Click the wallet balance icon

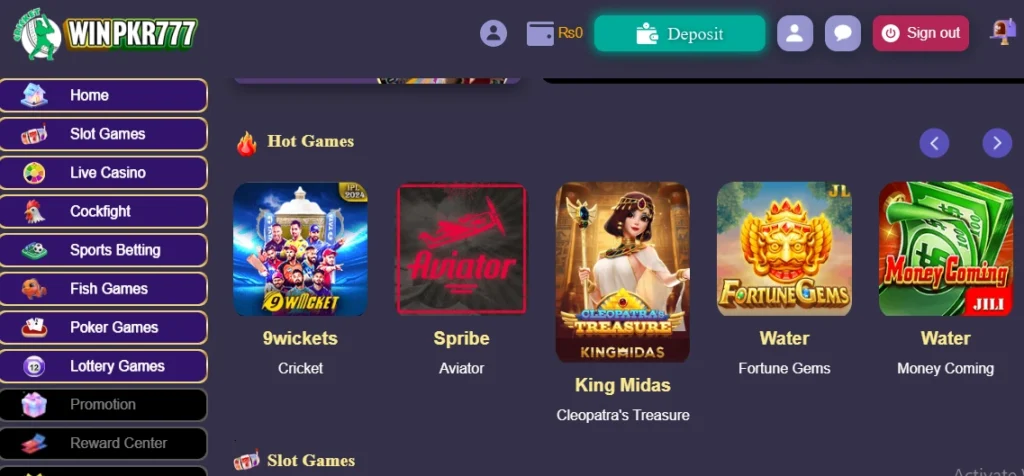coord(540,33)
